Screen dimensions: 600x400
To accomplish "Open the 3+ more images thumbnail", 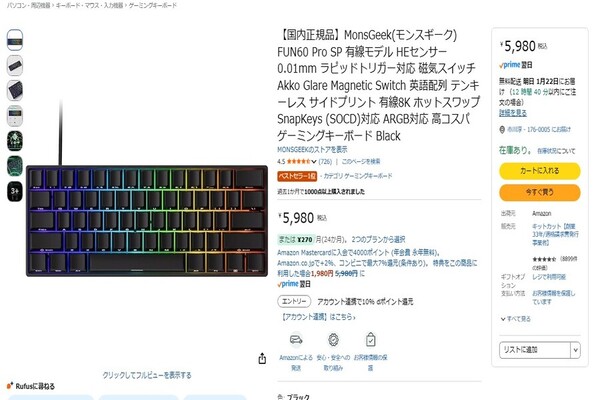I will [15, 191].
